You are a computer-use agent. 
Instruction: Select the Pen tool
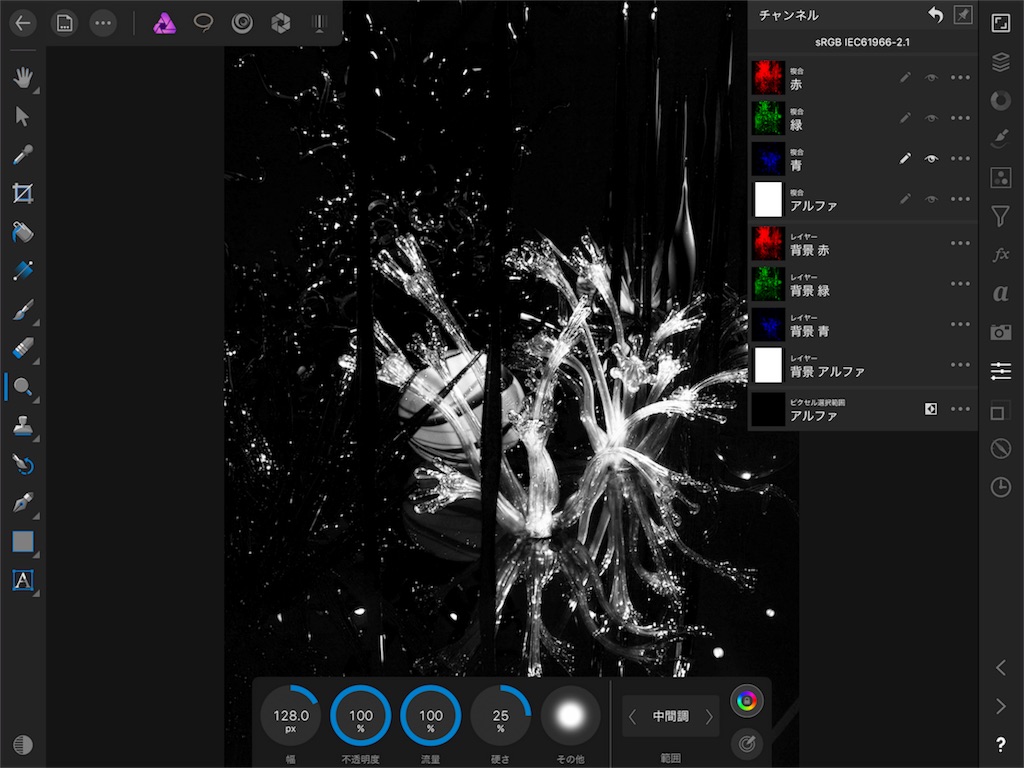[23, 503]
